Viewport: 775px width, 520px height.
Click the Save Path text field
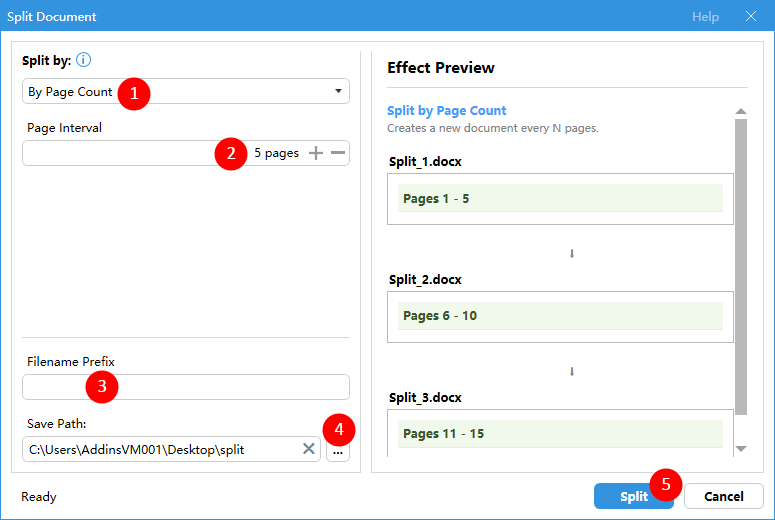[x=171, y=449]
